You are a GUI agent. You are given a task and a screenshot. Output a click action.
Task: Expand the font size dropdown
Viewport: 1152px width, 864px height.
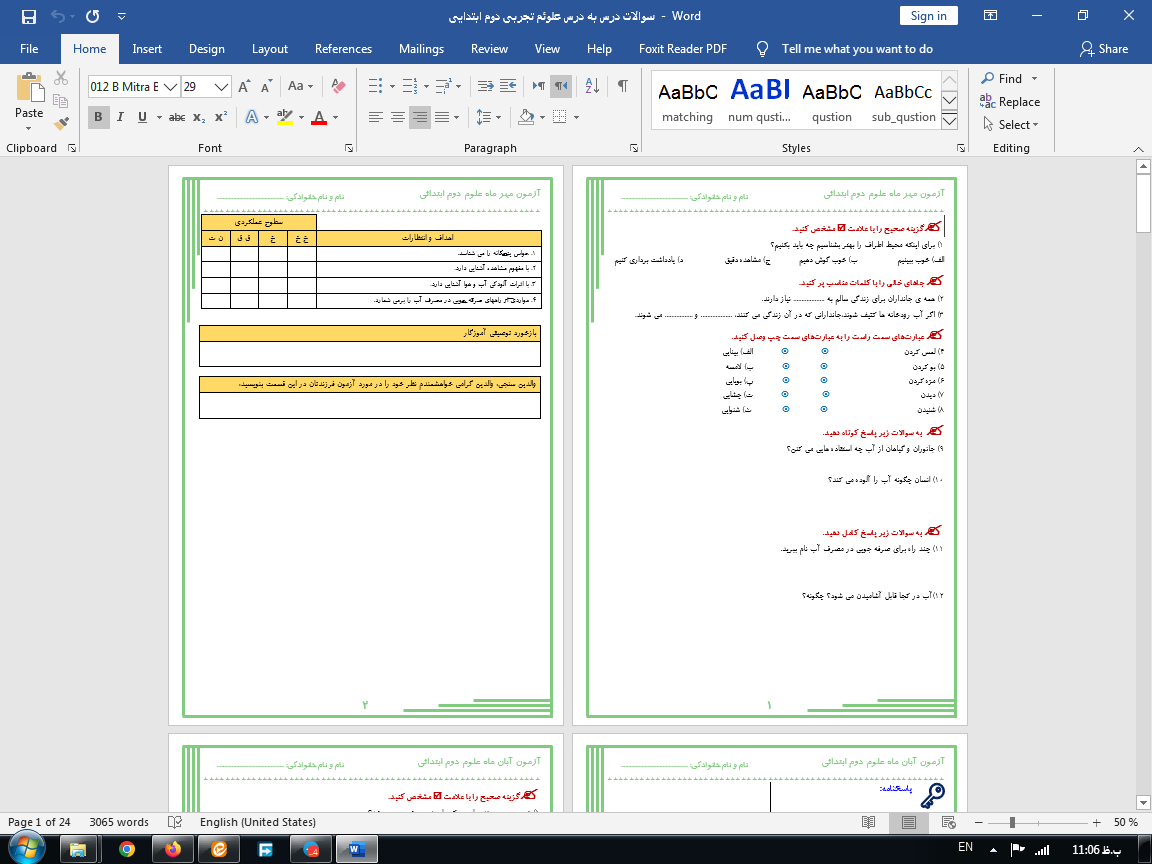tap(222, 87)
